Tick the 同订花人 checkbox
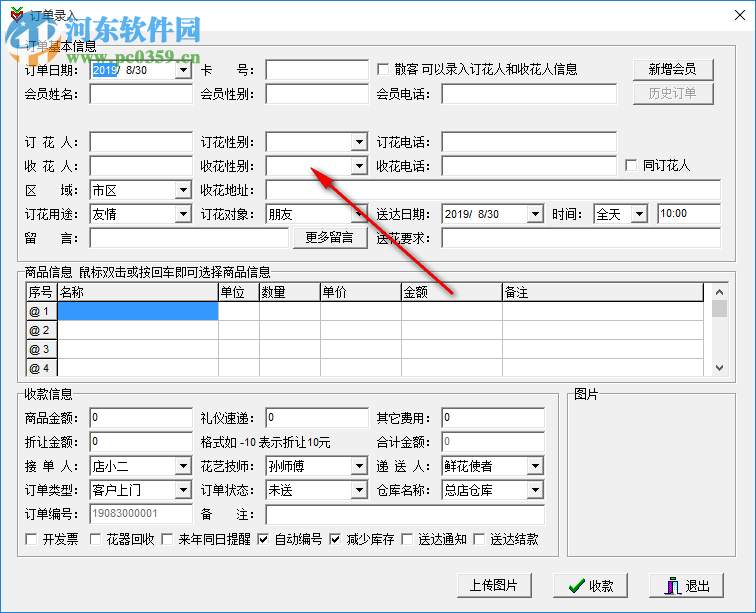The height and width of the screenshot is (613, 756). click(x=631, y=165)
